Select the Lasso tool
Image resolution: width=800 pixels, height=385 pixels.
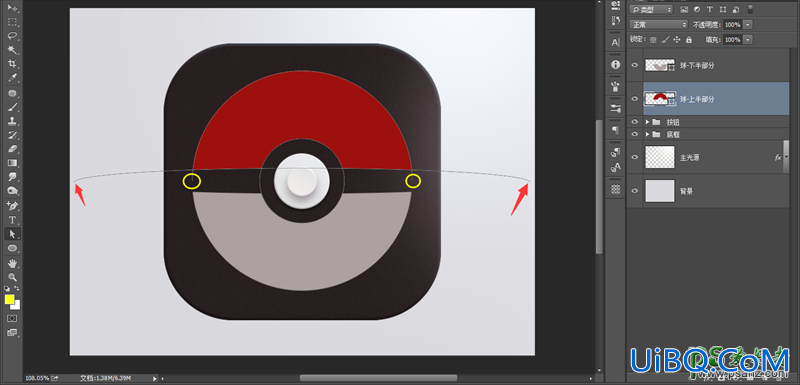point(13,36)
